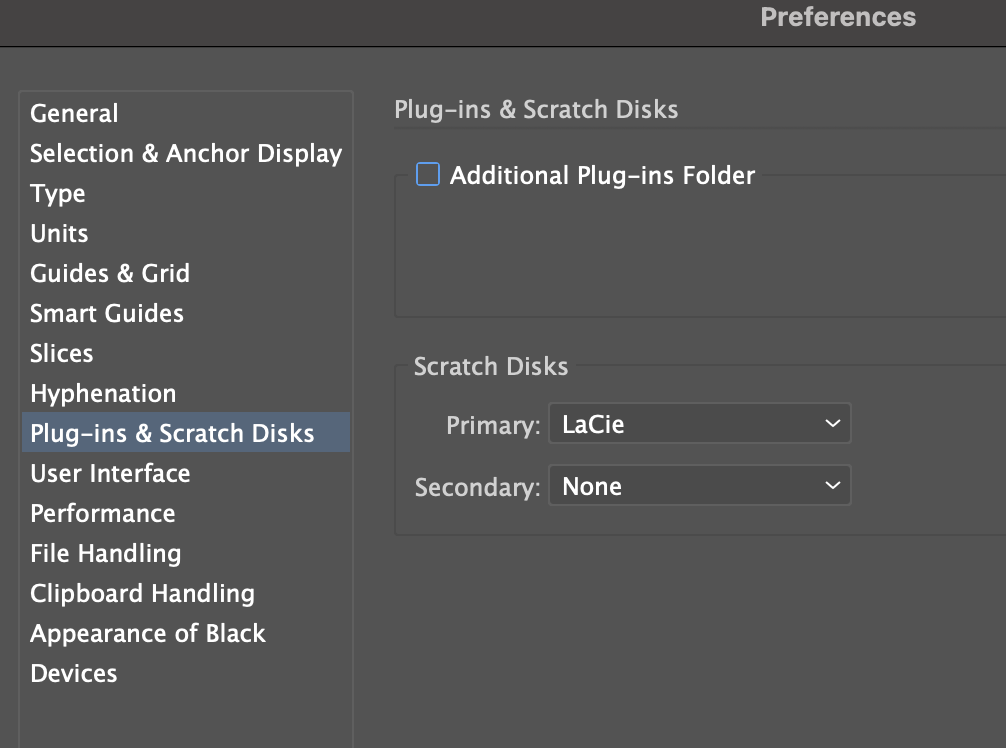Select Smart Guides preferences
1006x748 pixels.
coord(106,313)
